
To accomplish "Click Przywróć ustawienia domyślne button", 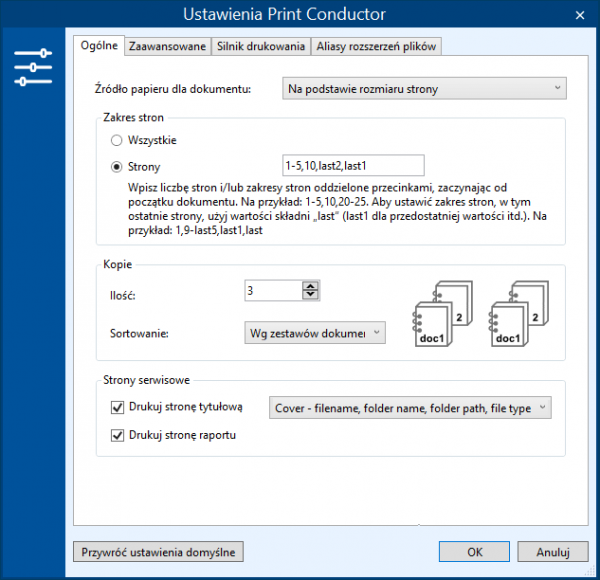I will click(x=158, y=551).
